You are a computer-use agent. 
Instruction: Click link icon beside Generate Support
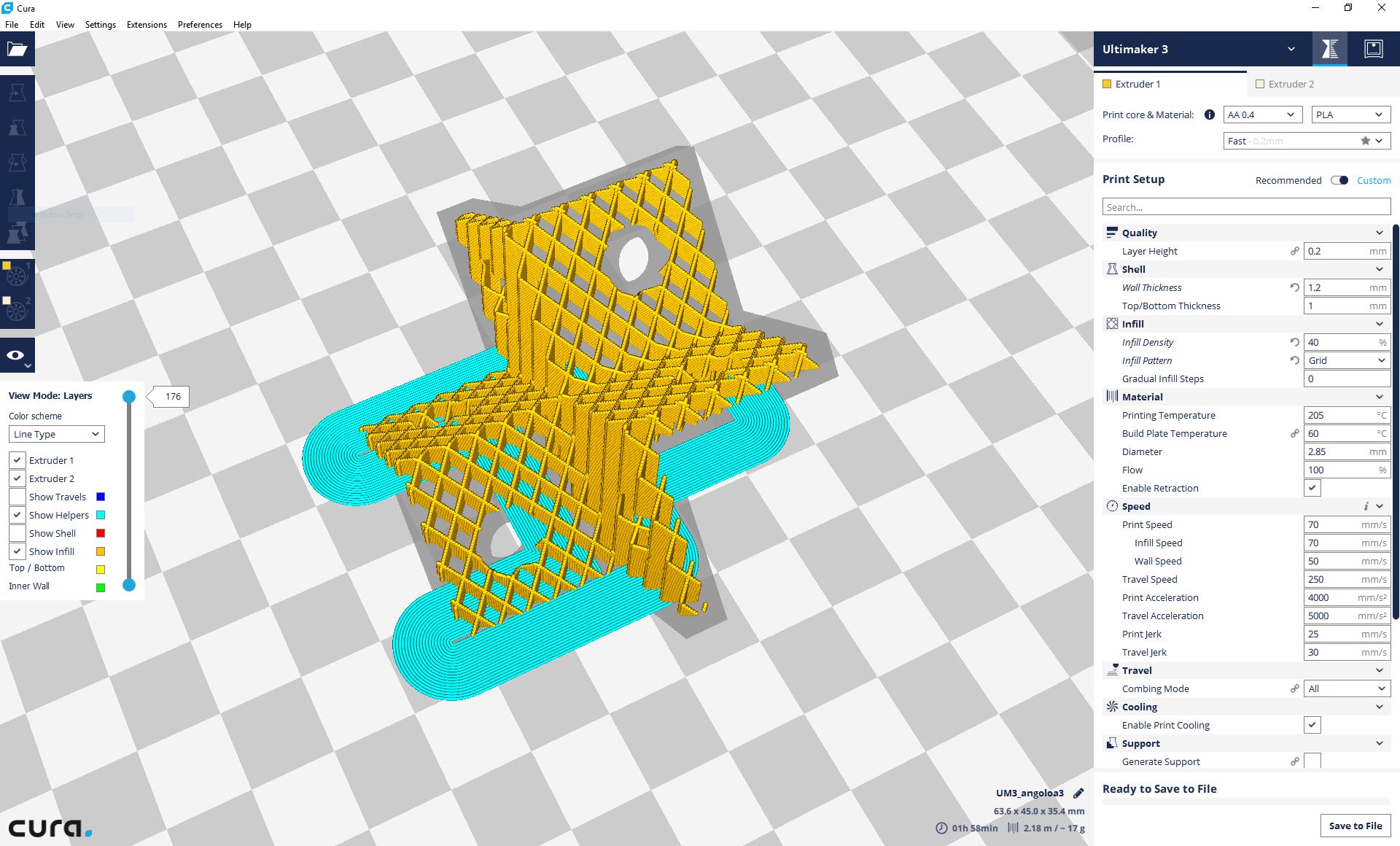1295,761
